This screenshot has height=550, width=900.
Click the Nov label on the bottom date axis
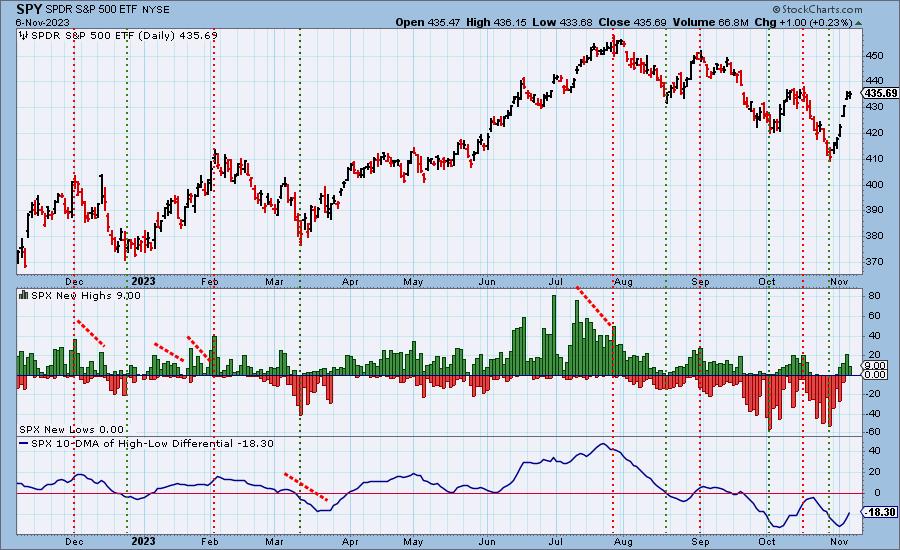pos(839,542)
